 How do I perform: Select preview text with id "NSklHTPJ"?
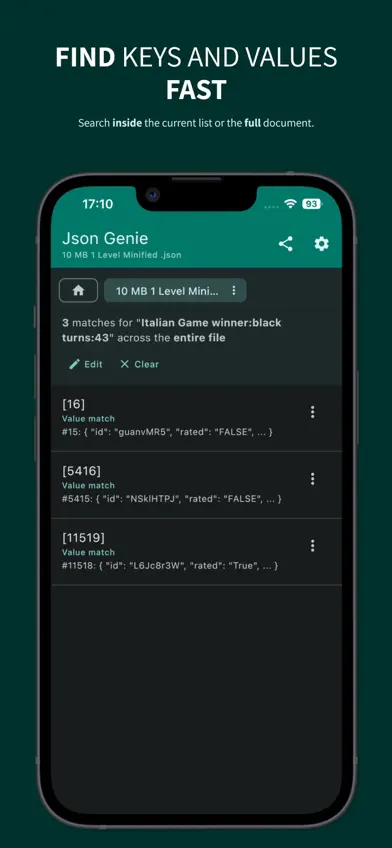(172, 499)
